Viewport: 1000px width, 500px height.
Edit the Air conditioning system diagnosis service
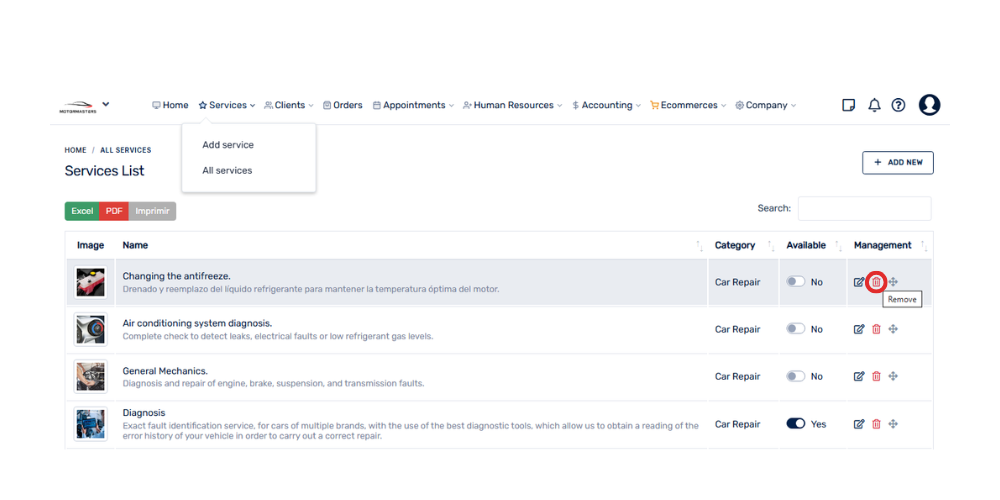(x=859, y=329)
